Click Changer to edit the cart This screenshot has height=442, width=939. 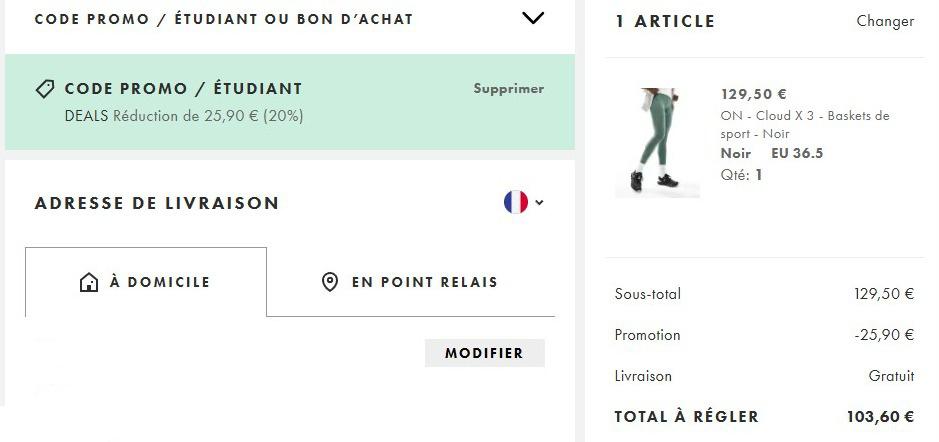tap(885, 22)
